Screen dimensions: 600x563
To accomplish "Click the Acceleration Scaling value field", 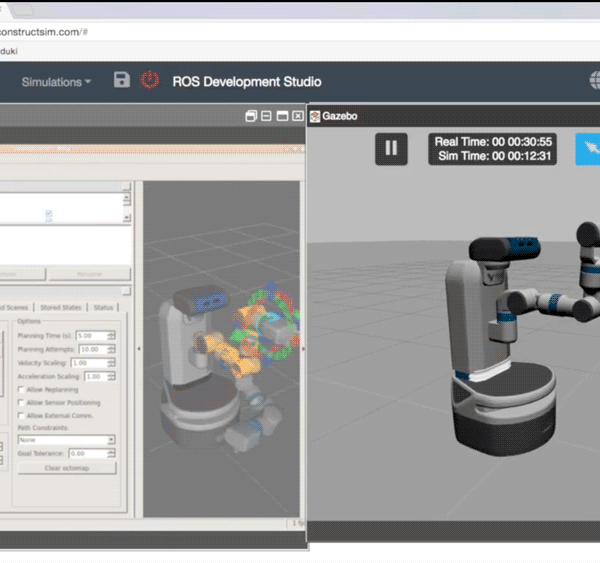I will (x=96, y=377).
